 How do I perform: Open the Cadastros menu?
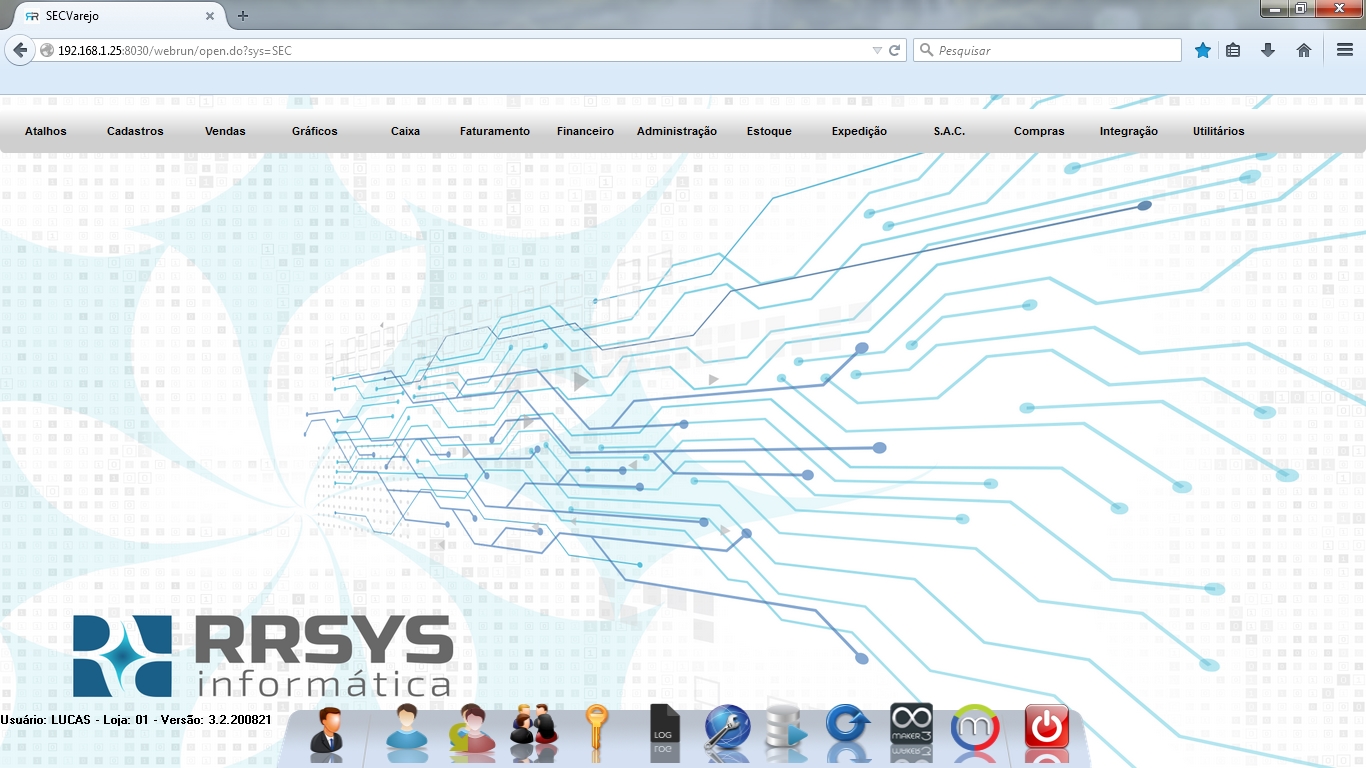pyautogui.click(x=135, y=131)
